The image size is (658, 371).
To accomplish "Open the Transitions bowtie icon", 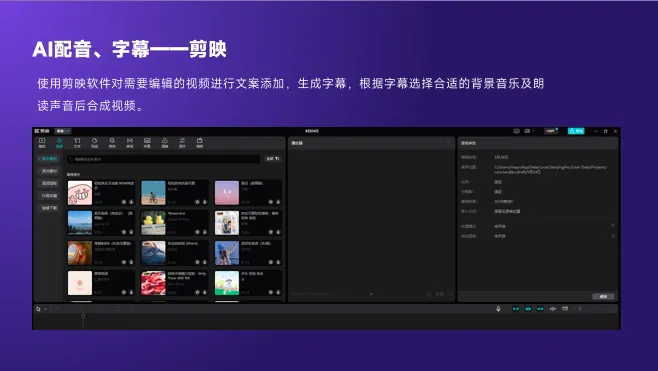I will (130, 143).
